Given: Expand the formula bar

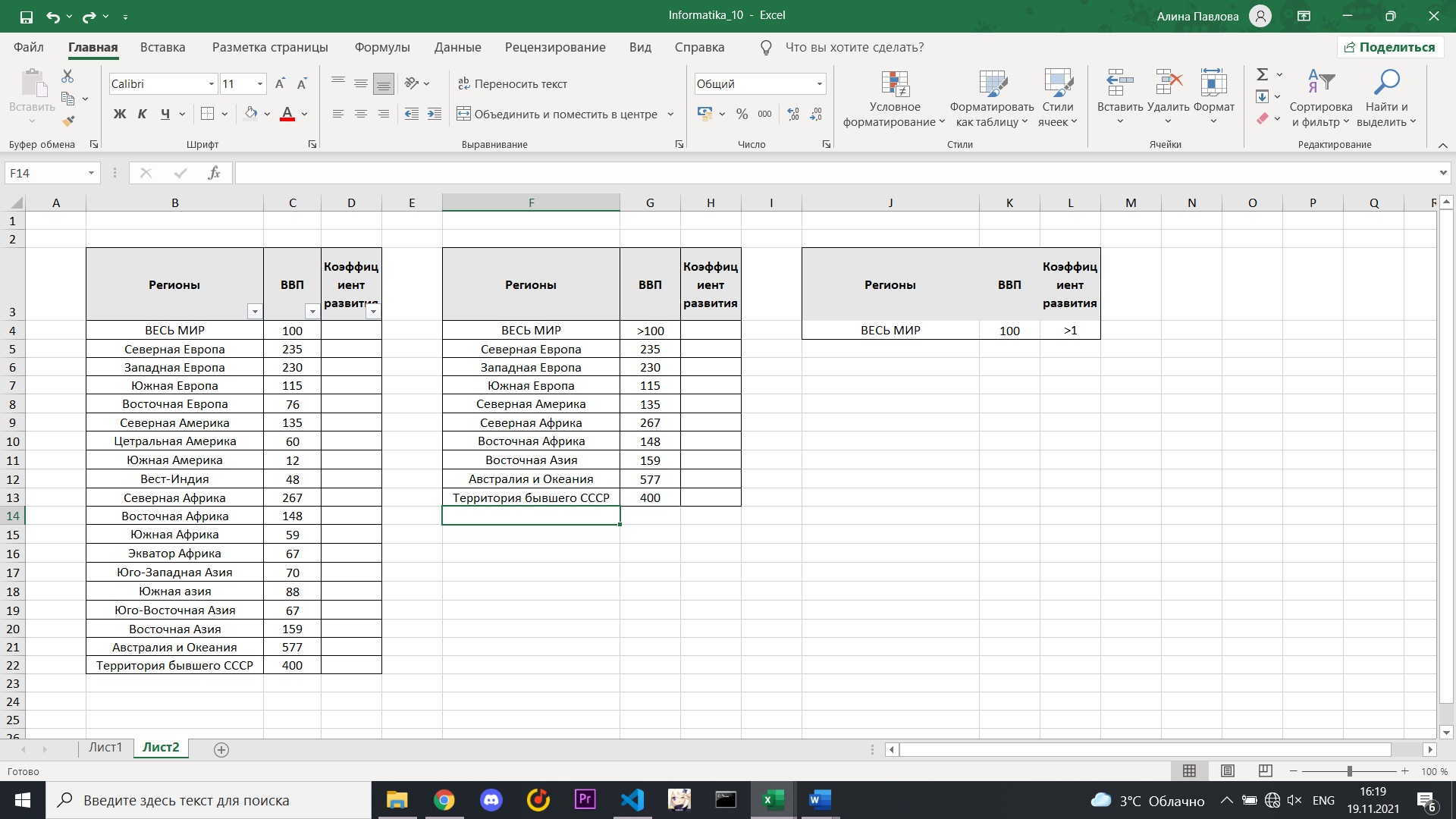Looking at the screenshot, I should point(1442,173).
